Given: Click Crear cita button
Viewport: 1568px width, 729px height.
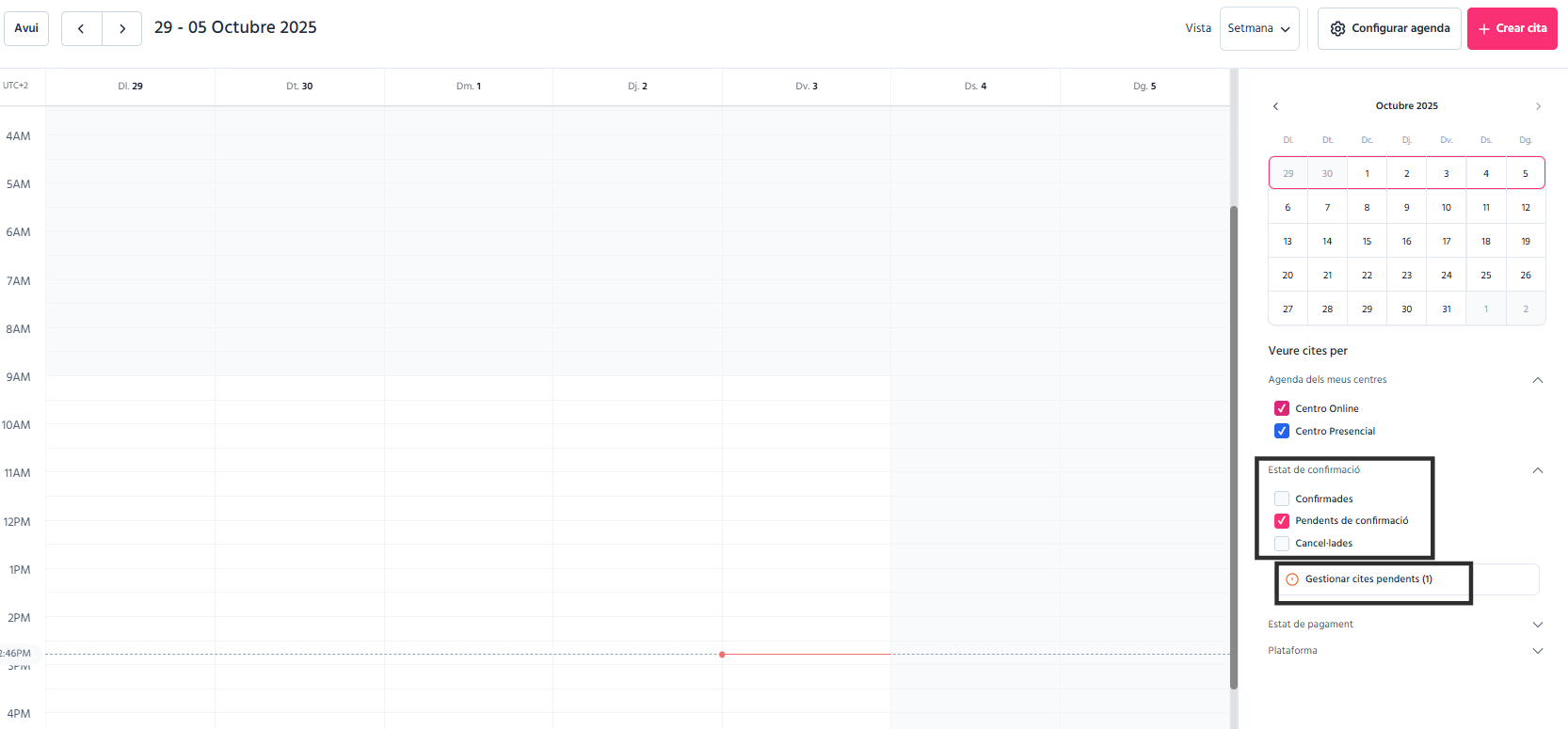Looking at the screenshot, I should pos(1512,28).
